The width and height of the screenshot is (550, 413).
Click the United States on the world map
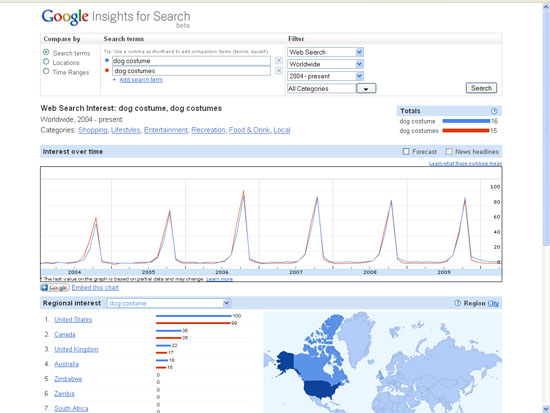click(x=321, y=389)
